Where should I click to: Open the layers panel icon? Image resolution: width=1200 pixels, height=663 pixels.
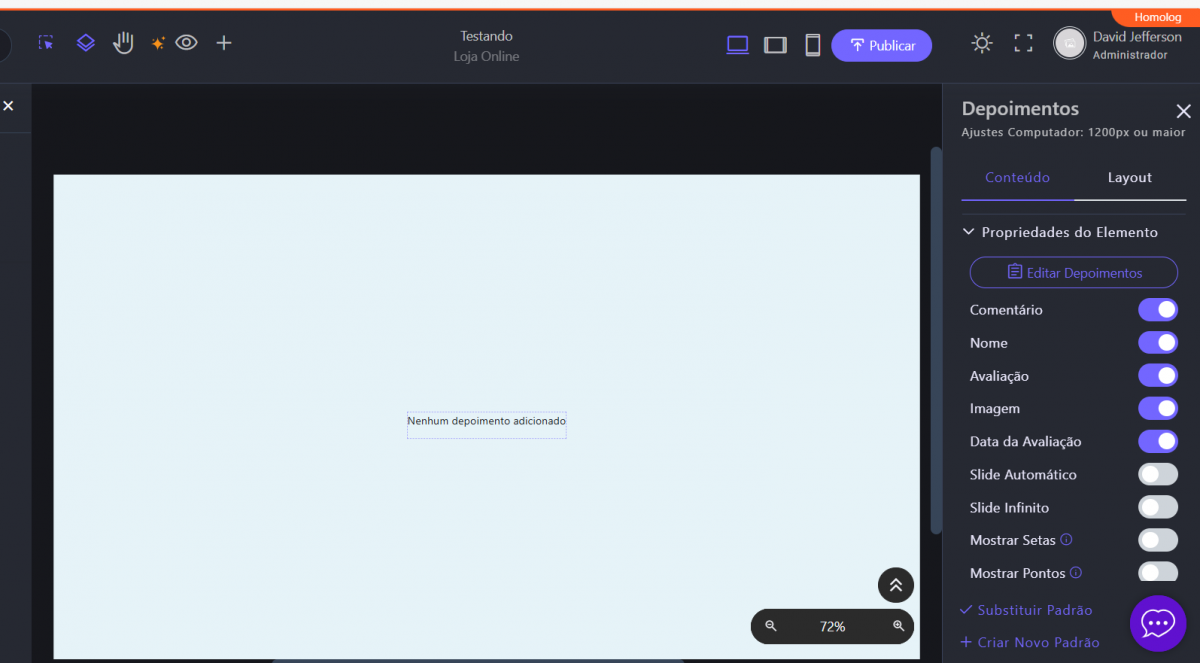click(x=86, y=43)
